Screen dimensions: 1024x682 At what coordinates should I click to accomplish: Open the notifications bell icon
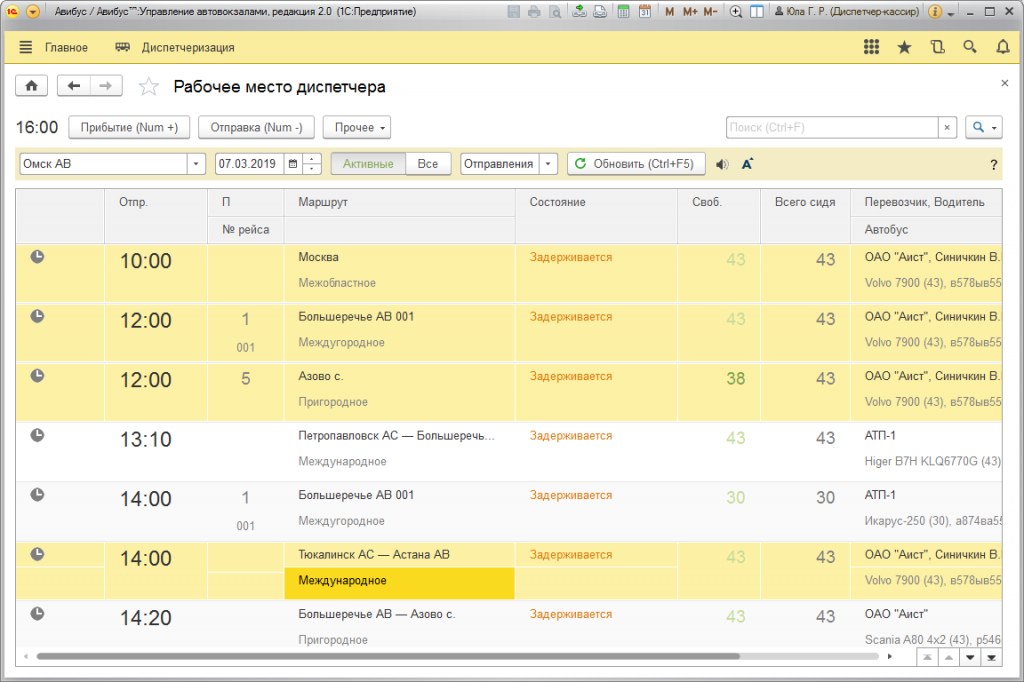click(x=1002, y=47)
